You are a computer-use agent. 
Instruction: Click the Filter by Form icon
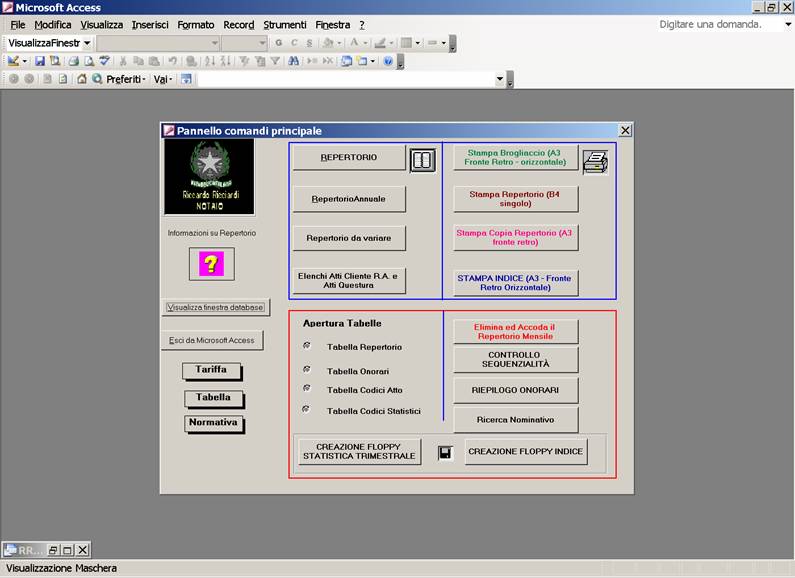pyautogui.click(x=260, y=61)
